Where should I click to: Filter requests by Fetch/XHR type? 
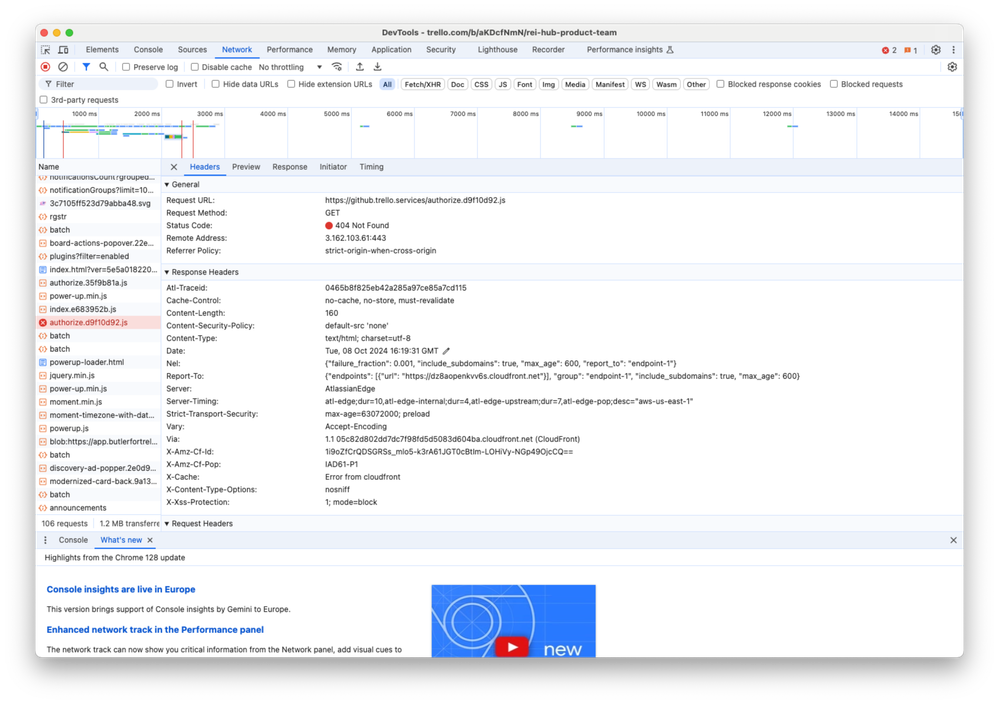[x=422, y=84]
